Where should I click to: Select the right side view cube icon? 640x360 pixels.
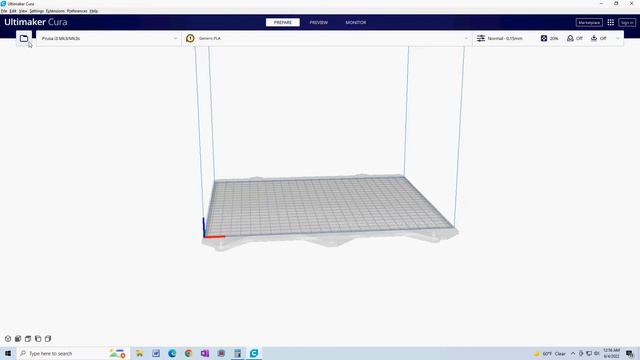[x=48, y=339]
